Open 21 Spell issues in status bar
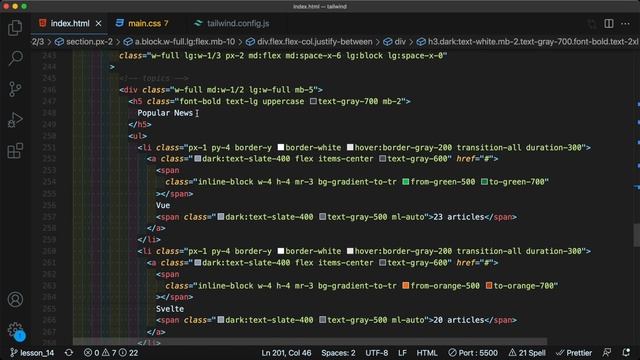Screen dimensions: 640x360 (x=527, y=353)
